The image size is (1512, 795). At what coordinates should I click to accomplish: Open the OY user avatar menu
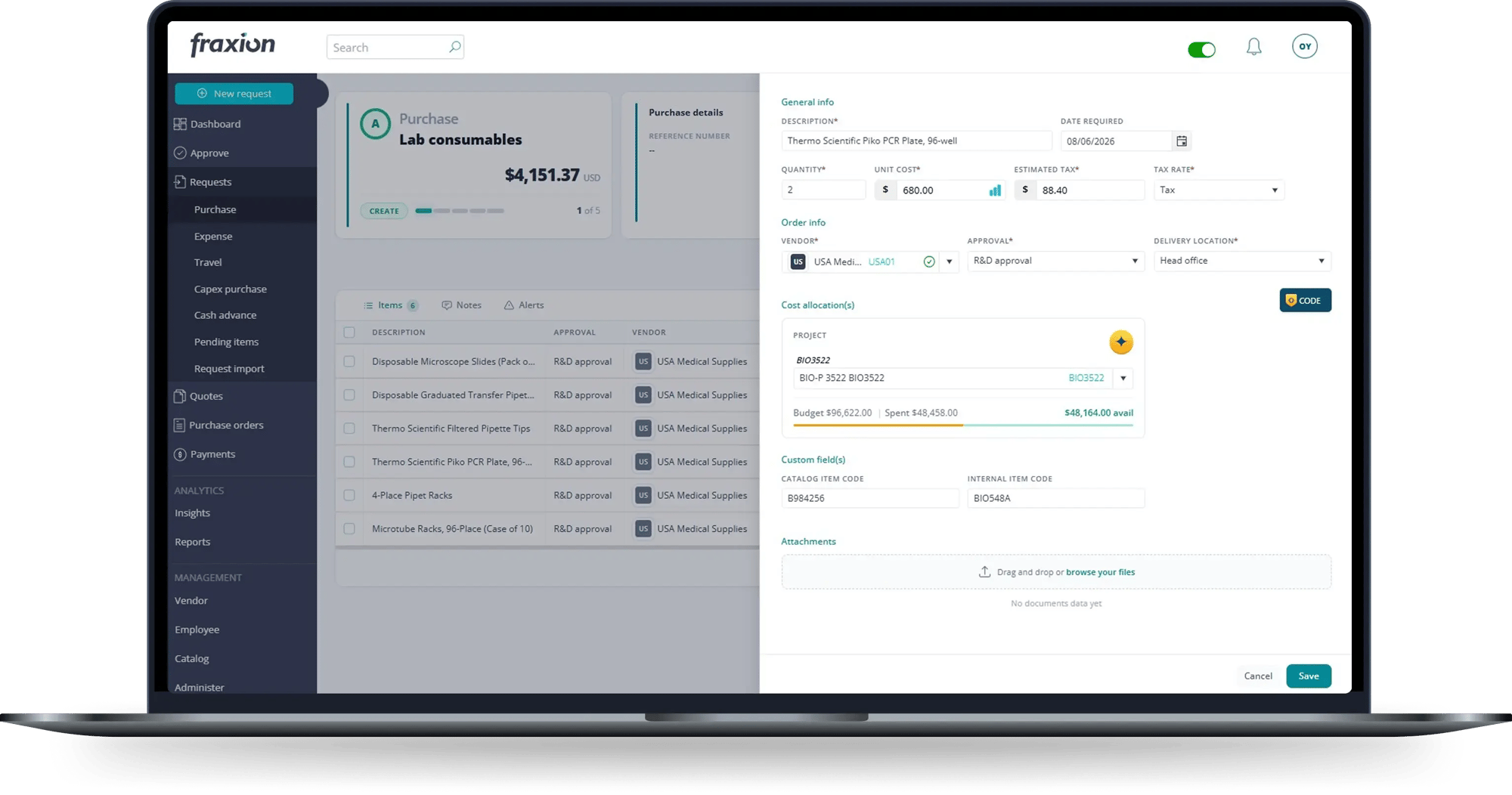click(x=1305, y=46)
